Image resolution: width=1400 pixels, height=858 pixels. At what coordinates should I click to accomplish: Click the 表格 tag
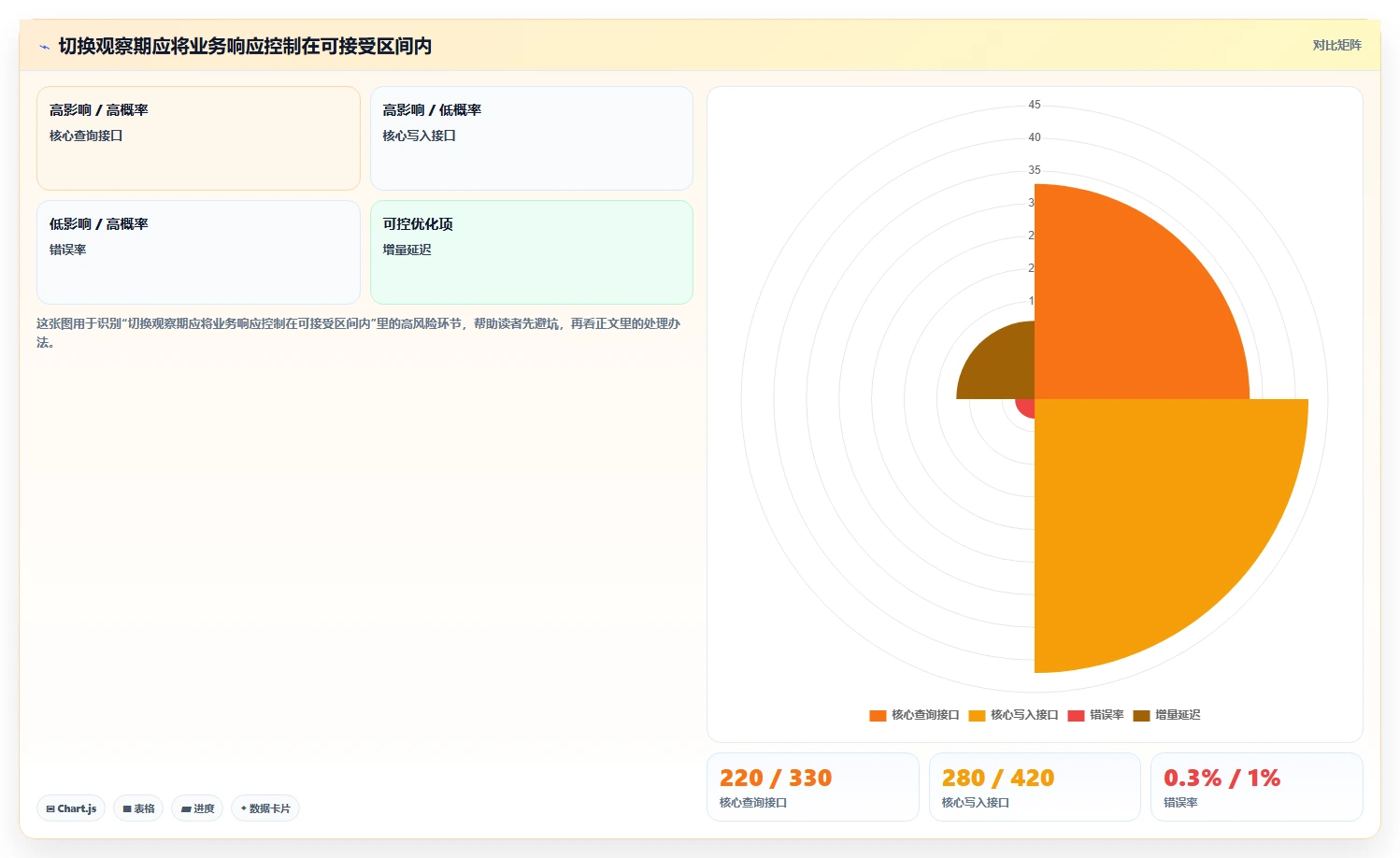pos(138,808)
